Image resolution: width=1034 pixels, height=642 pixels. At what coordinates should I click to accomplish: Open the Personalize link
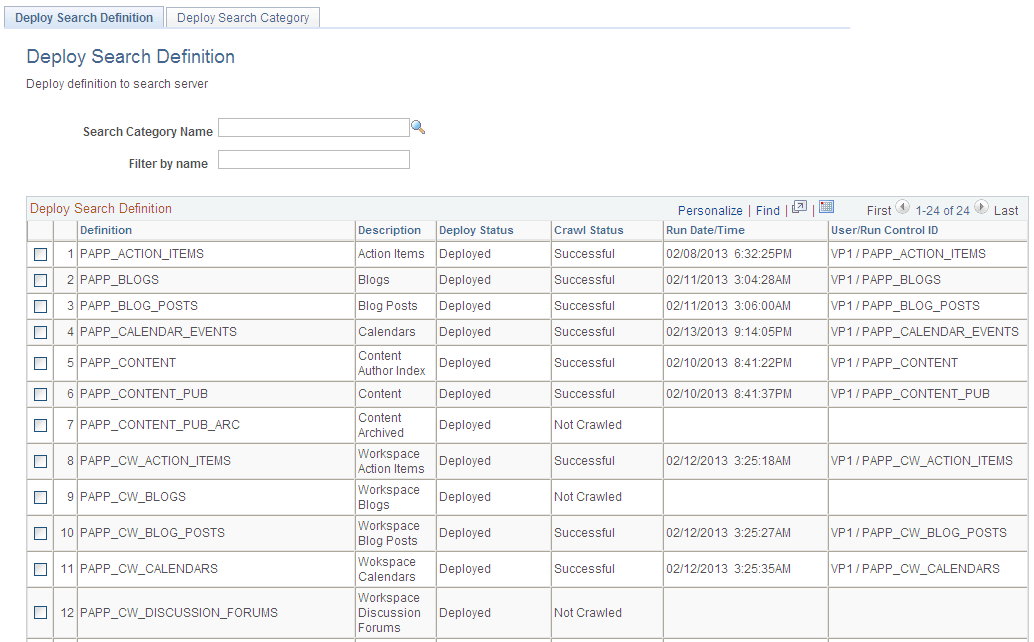coord(710,210)
